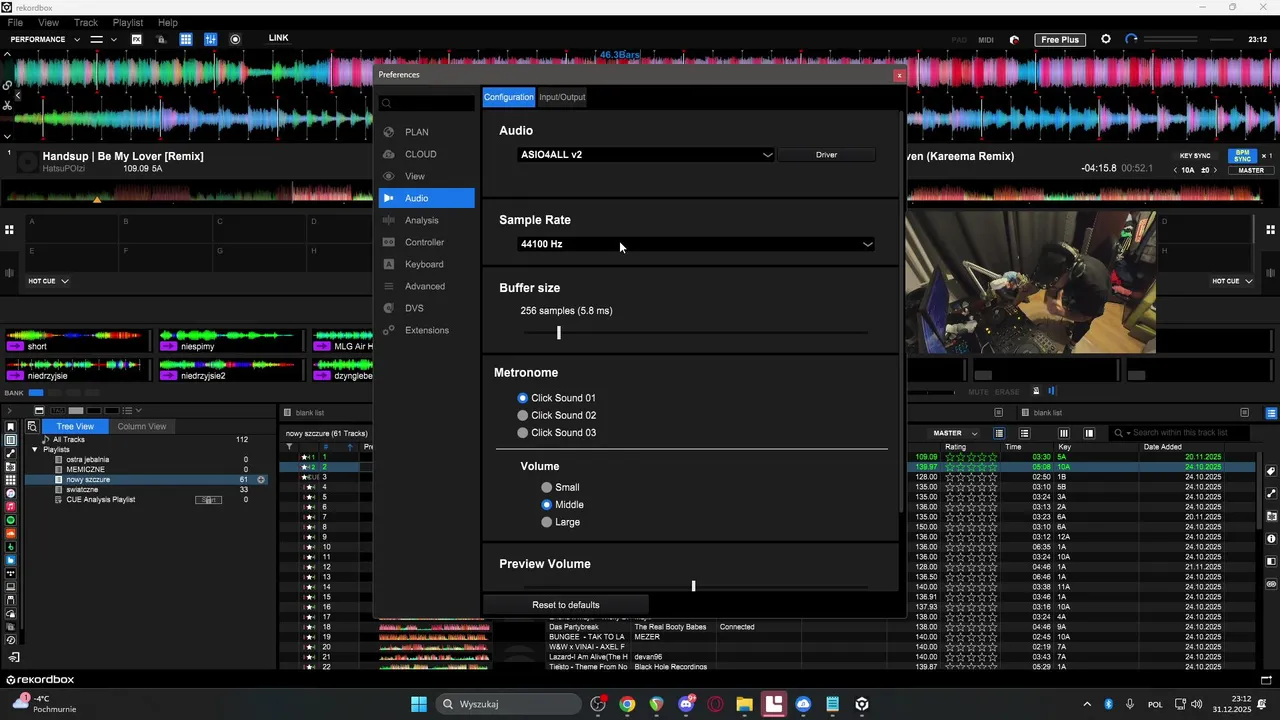
Task: Click the MIDI button
Action: coord(986,40)
